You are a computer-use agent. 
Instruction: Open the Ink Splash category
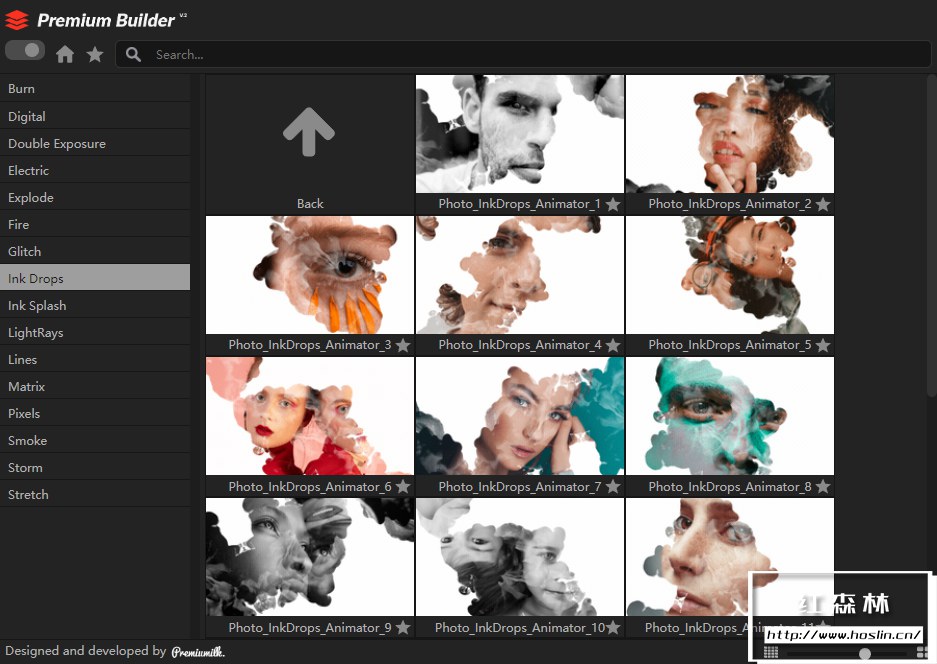[95, 305]
